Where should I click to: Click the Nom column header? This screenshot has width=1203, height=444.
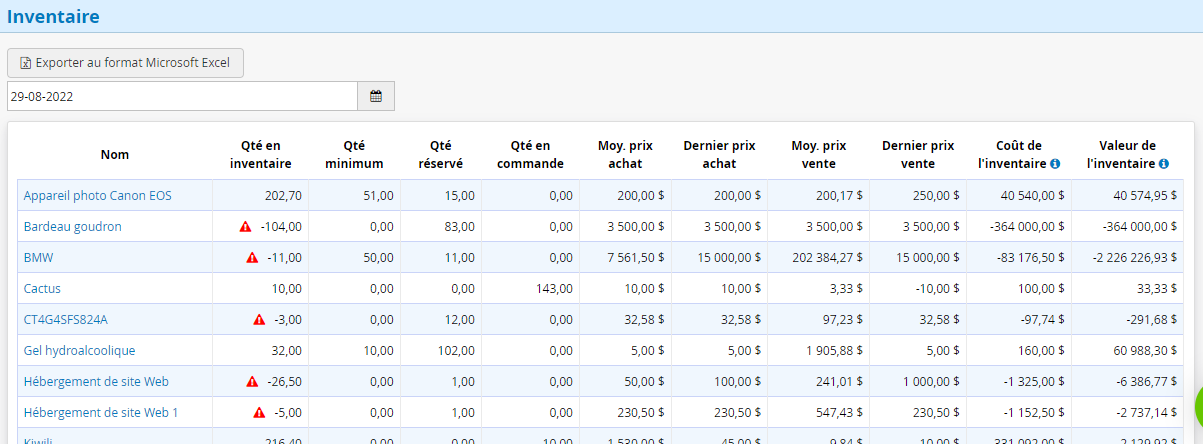114,154
